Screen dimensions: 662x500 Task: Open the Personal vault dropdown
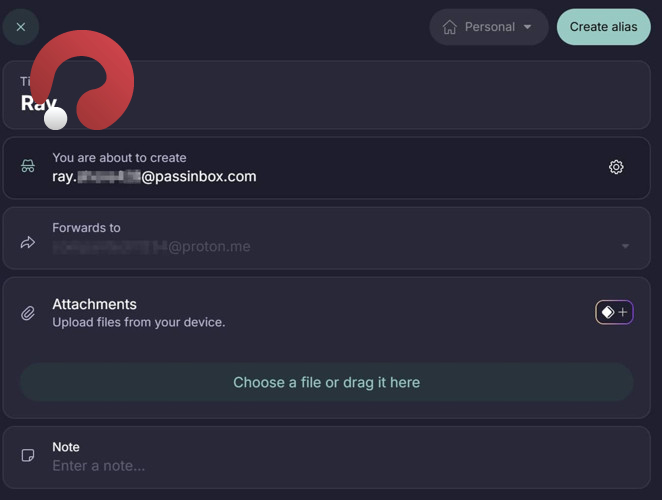pyautogui.click(x=489, y=27)
